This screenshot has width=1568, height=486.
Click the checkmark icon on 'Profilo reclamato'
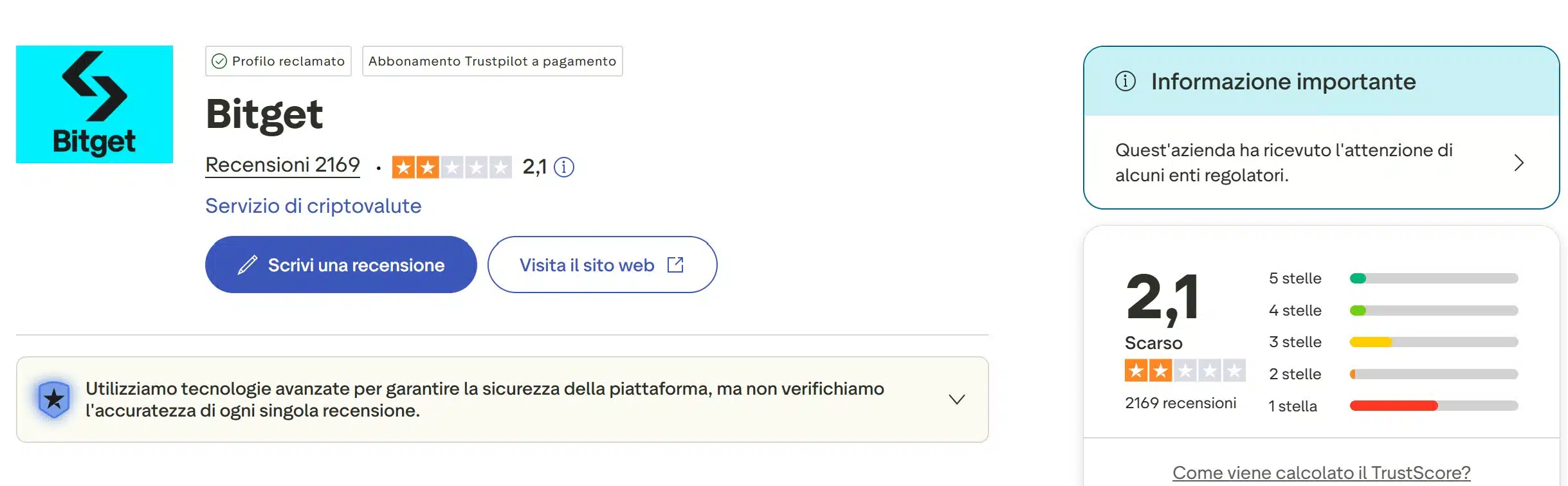(x=219, y=61)
